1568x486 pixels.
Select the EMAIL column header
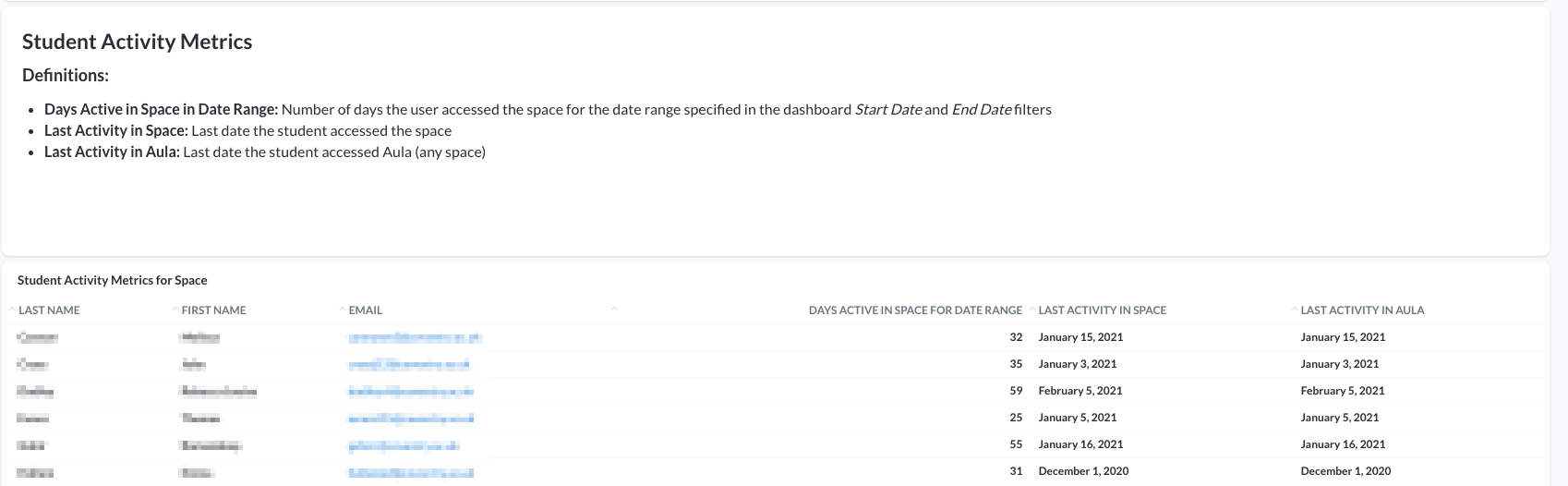click(x=365, y=310)
